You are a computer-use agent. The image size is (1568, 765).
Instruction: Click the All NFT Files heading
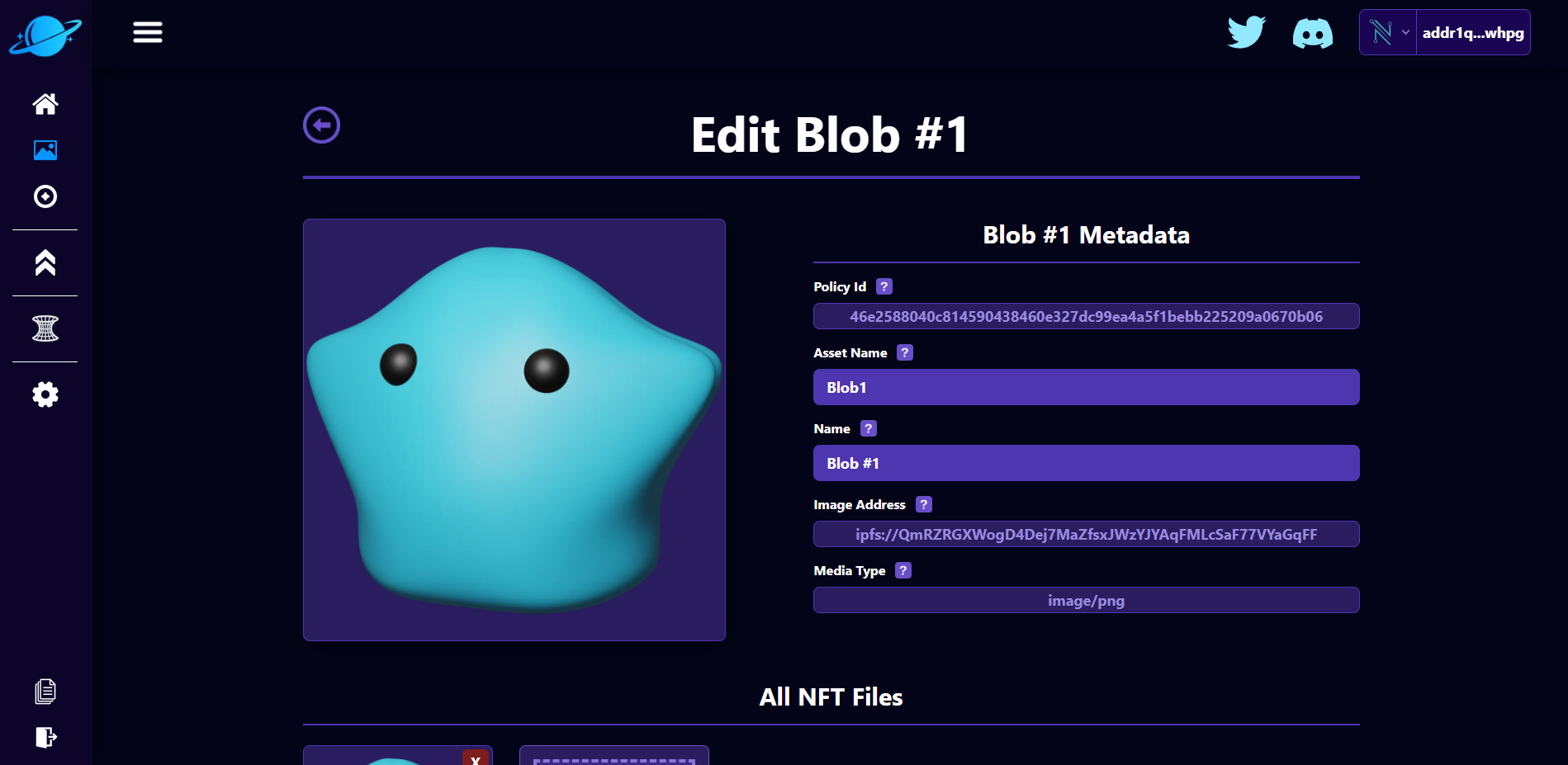[831, 697]
